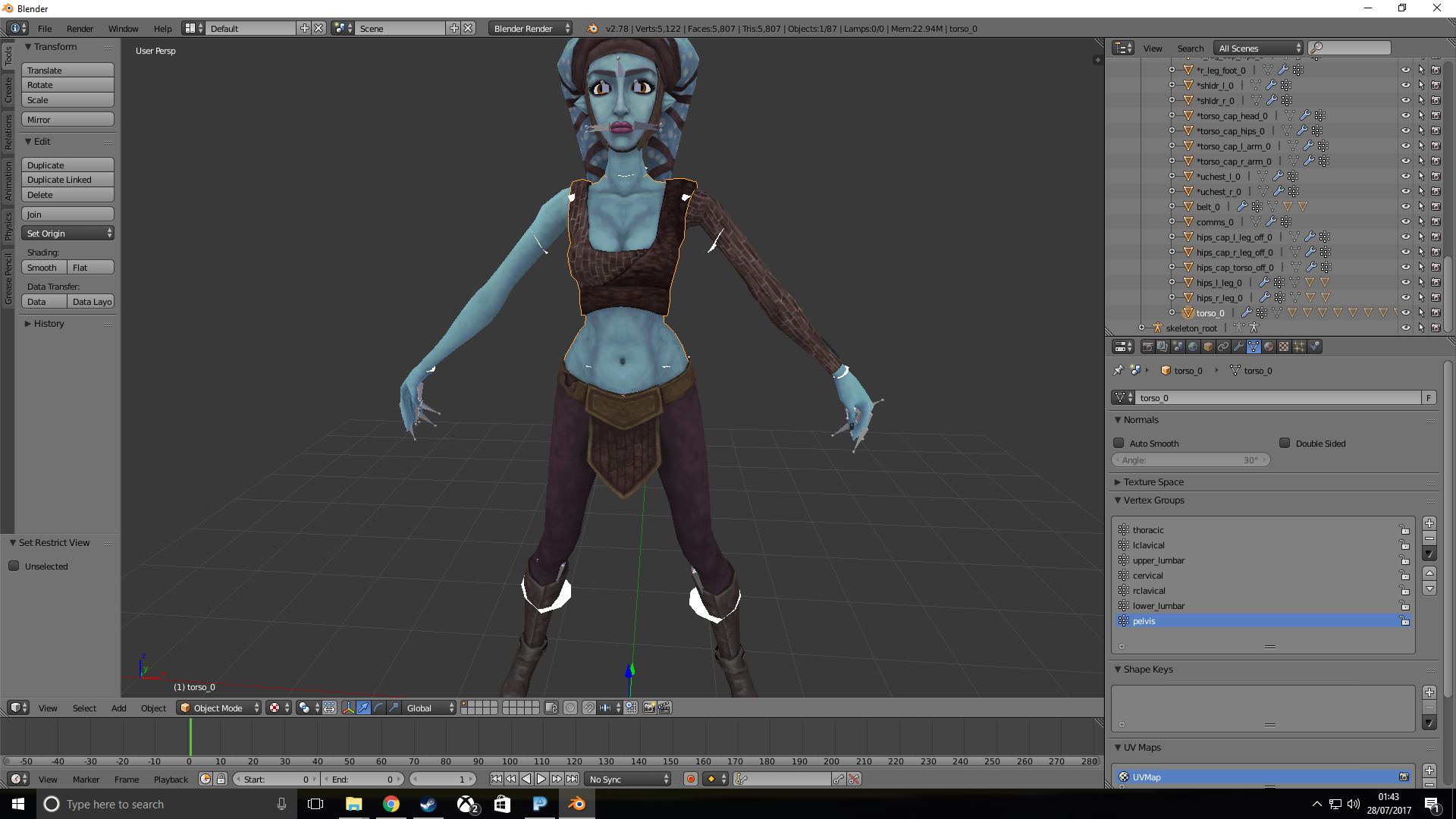
Task: Open File Explorer from the taskbar
Action: point(353,804)
